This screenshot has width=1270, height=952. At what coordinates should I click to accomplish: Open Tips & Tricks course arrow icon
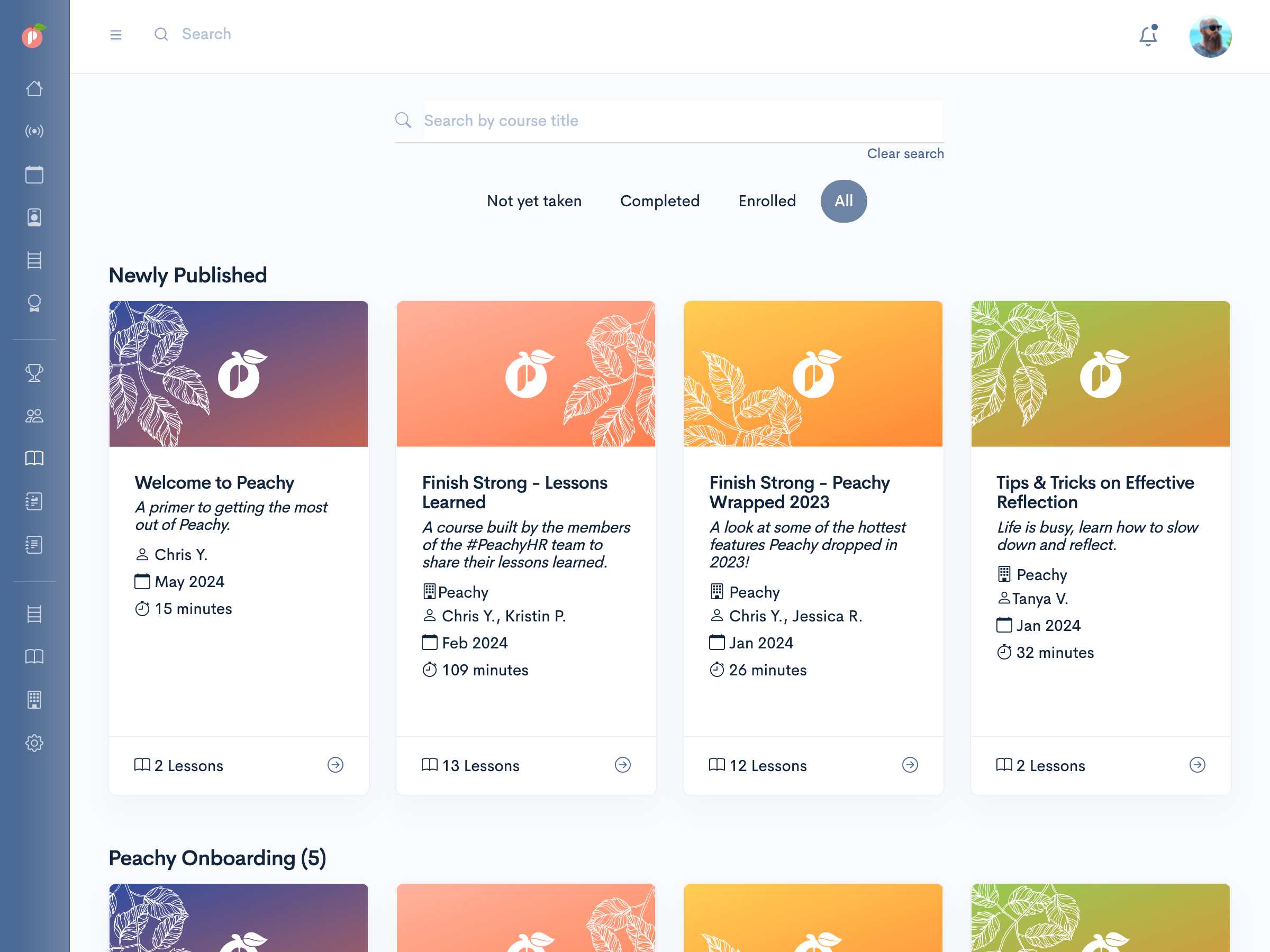pos(1197,765)
